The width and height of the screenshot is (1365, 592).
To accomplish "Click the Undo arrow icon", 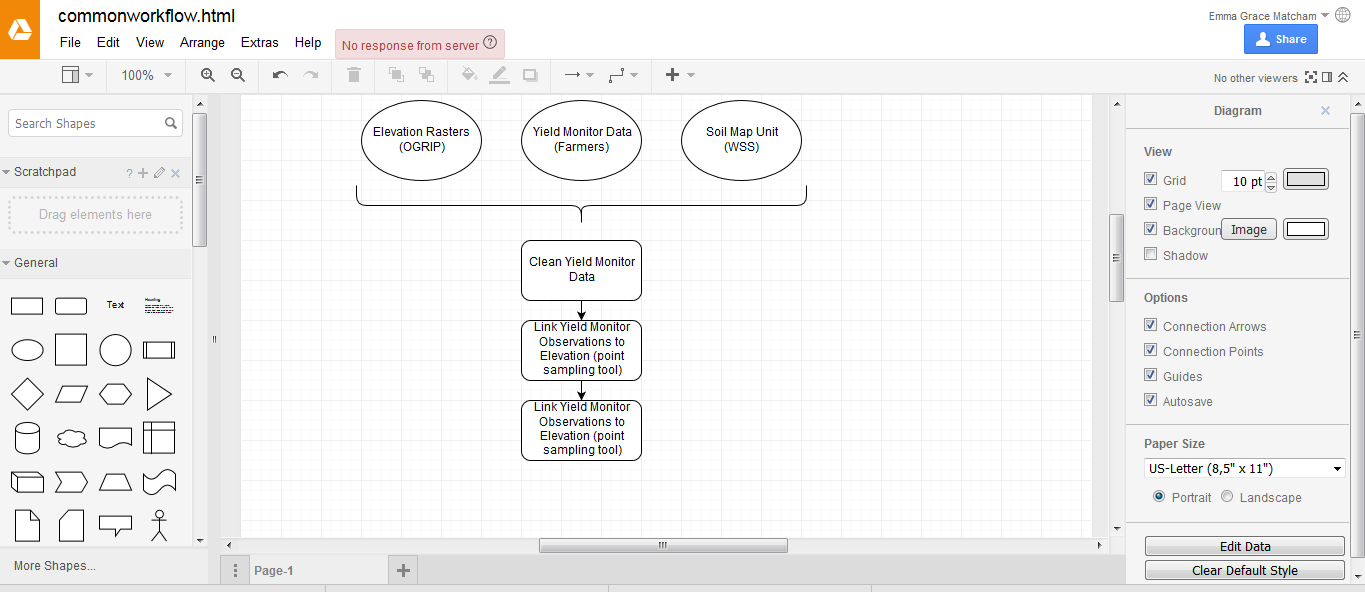I will (x=280, y=75).
